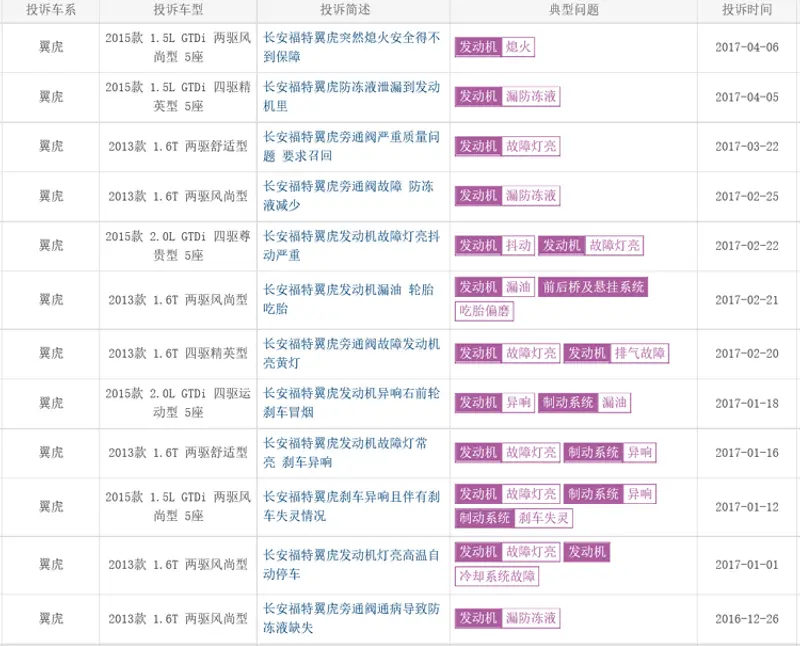This screenshot has width=800, height=646.
Task: Click the 典型问题 column header
Action: click(574, 10)
